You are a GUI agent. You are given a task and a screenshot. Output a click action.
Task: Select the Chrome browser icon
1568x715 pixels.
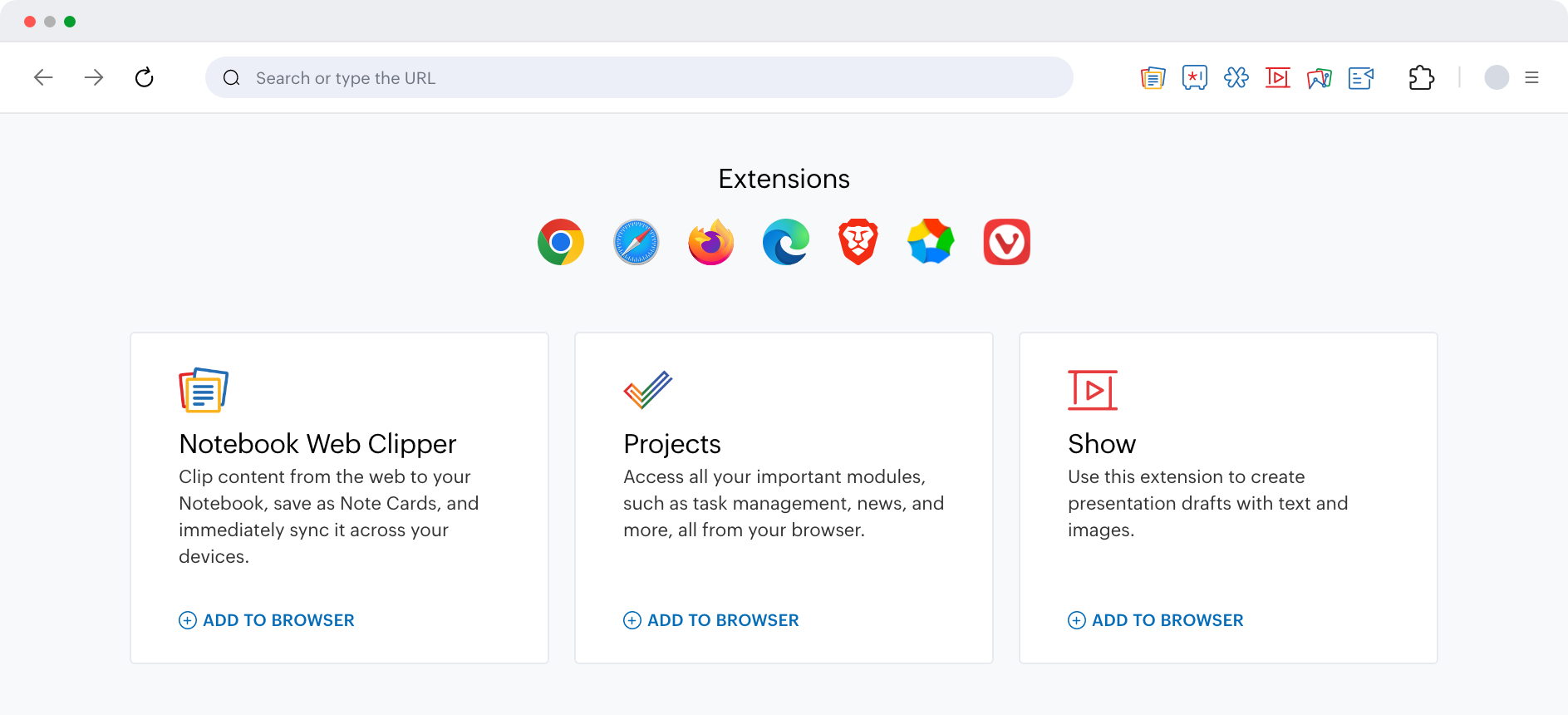tap(561, 242)
